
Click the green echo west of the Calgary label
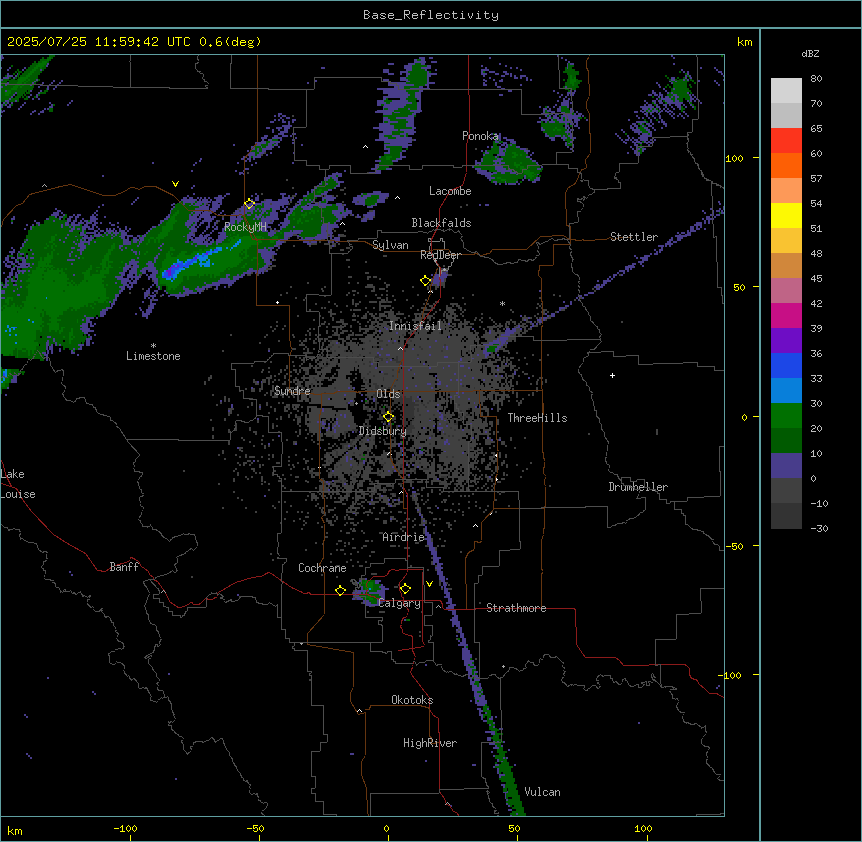(369, 590)
